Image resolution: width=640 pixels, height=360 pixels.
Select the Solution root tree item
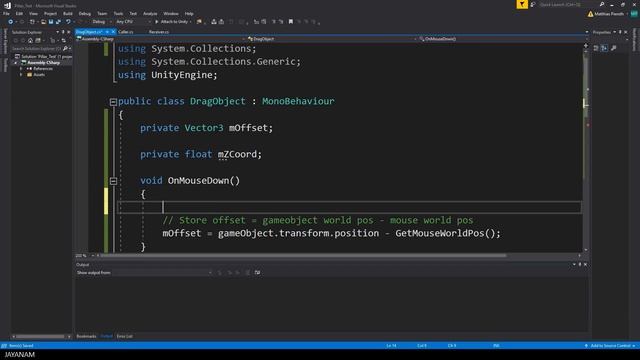point(44,56)
